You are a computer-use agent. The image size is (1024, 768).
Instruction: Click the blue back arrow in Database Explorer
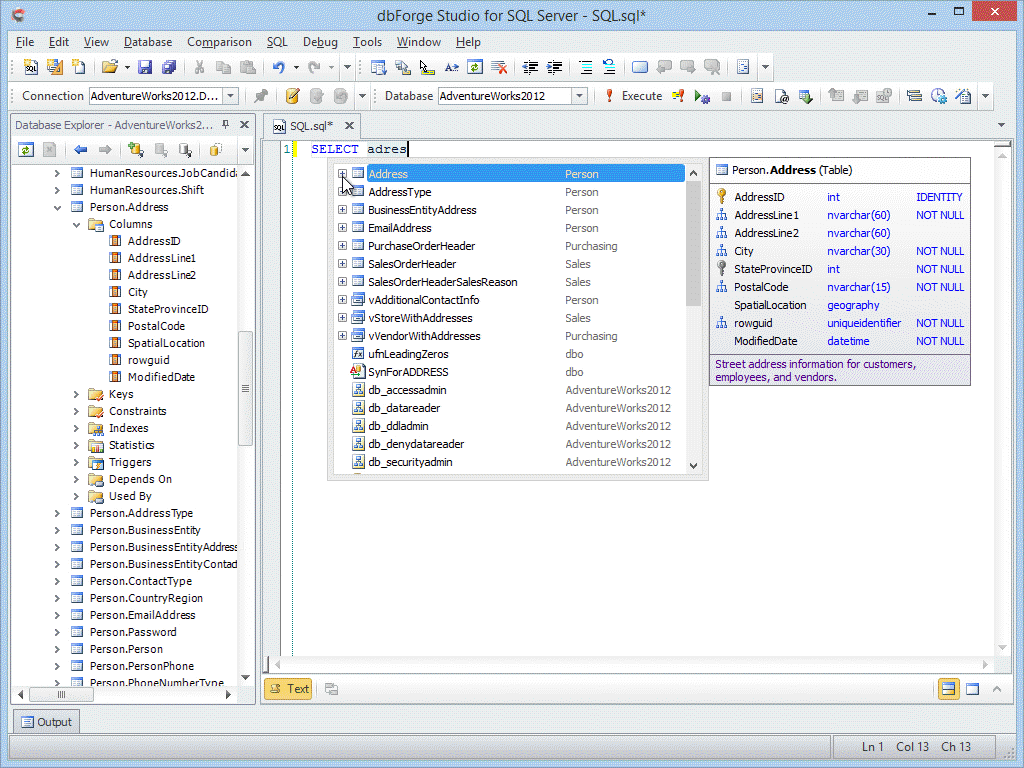(x=81, y=150)
